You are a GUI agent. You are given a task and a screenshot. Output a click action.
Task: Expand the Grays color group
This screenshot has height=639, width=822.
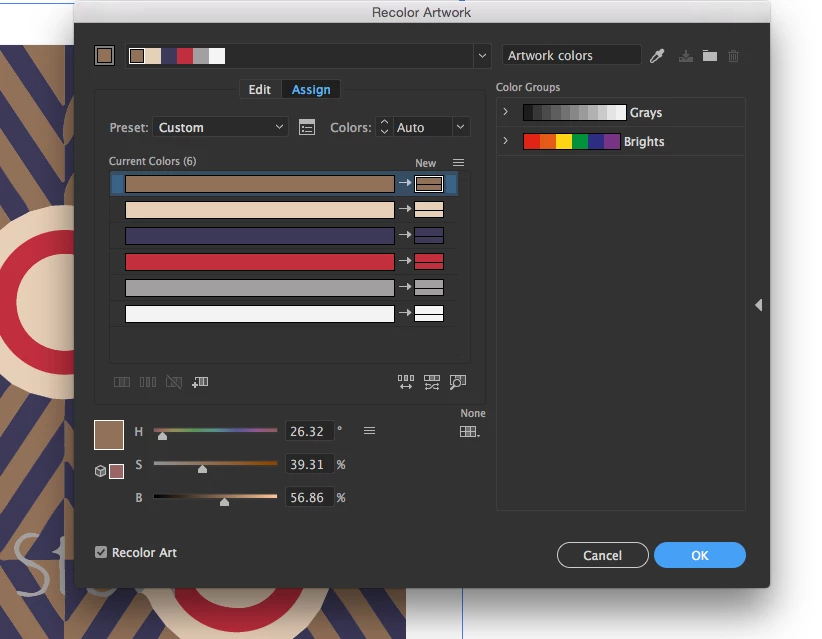tap(505, 112)
